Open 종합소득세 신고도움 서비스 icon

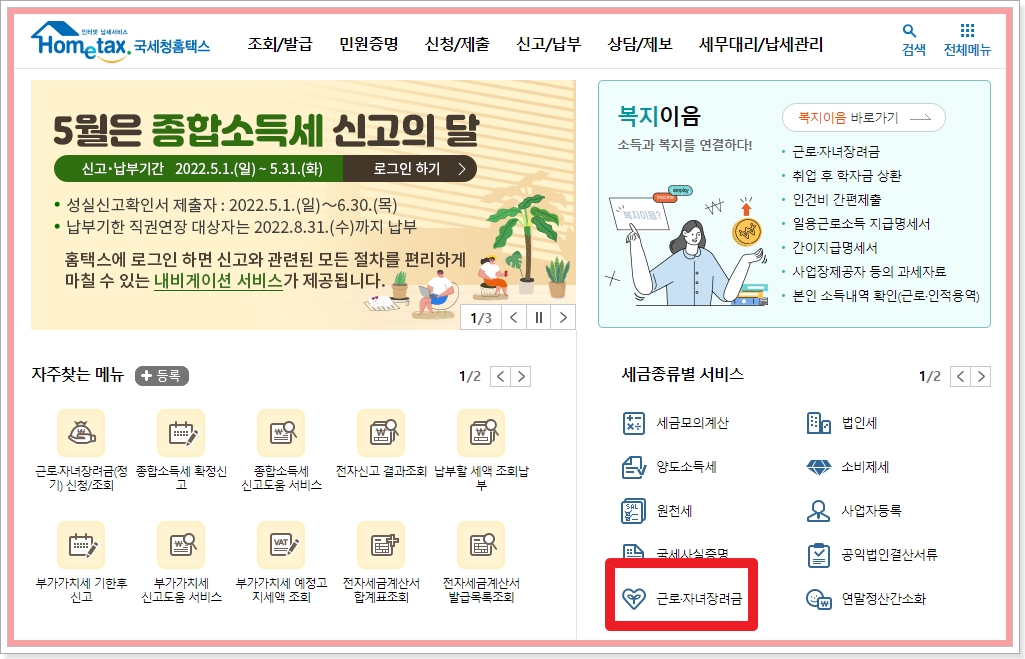(281, 433)
